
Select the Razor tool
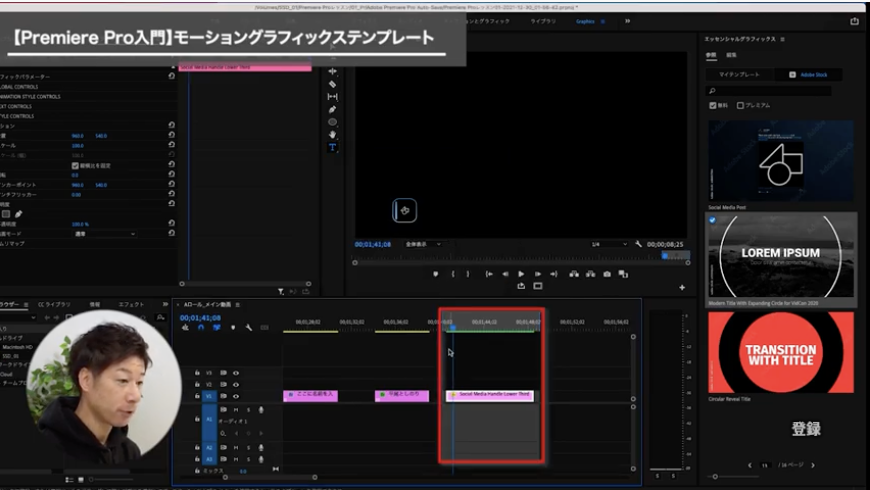point(332,84)
